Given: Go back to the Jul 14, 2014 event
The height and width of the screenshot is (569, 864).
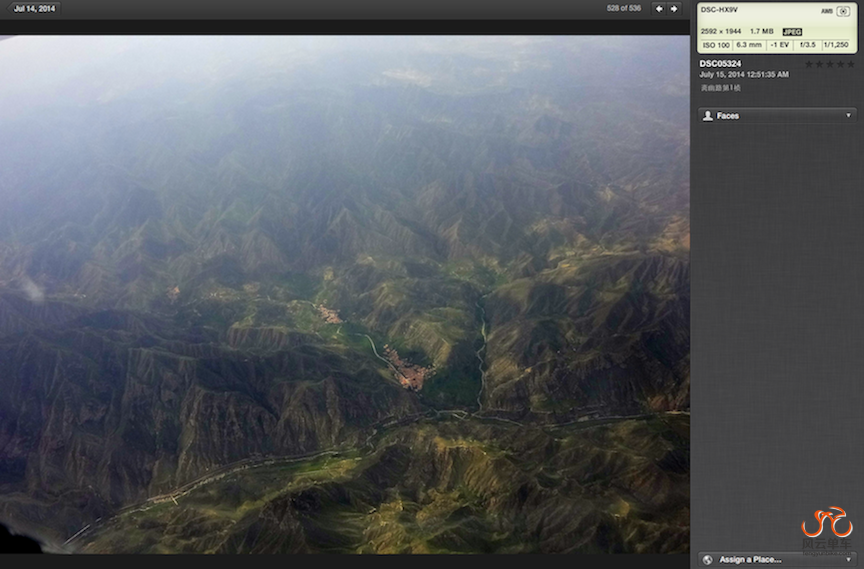Looking at the screenshot, I should coord(34,8).
